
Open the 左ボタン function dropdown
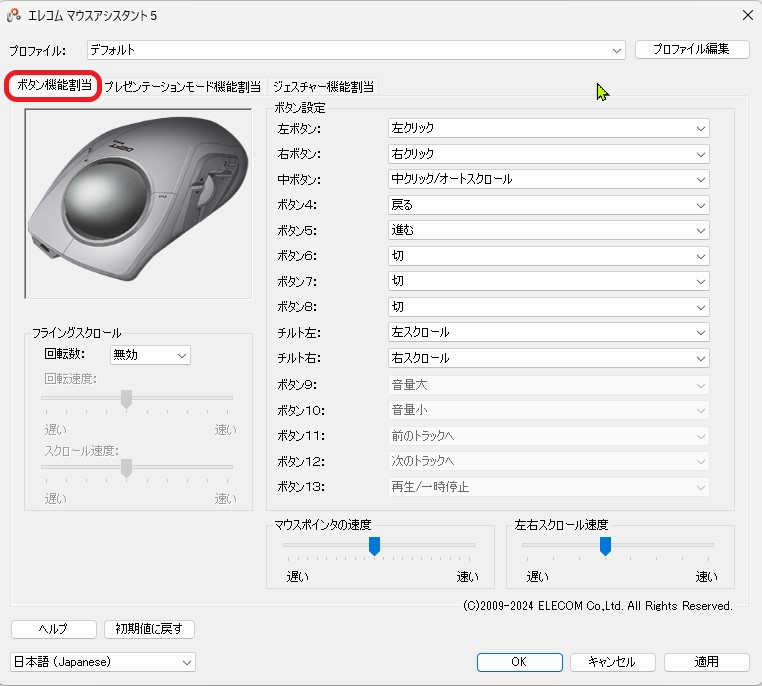pos(549,128)
